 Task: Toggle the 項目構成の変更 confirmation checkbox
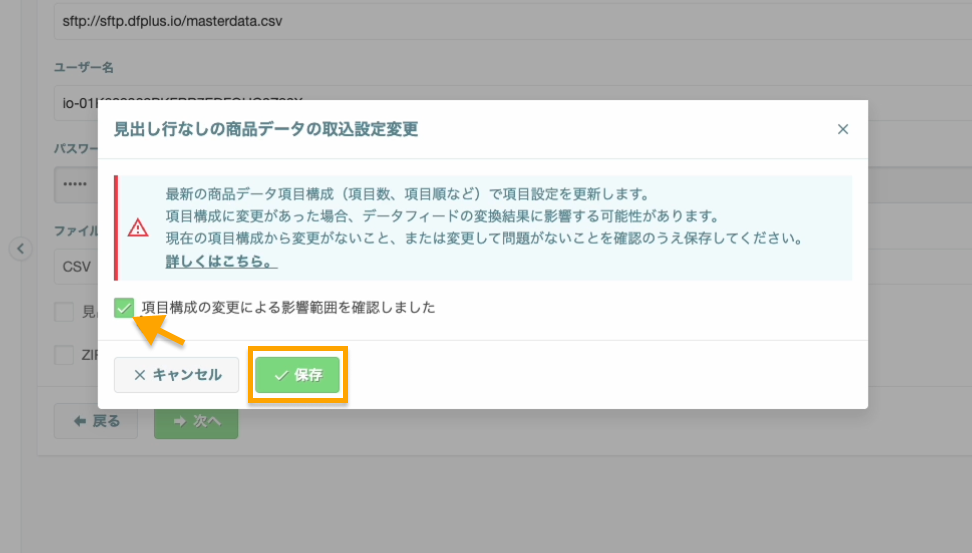[x=124, y=307]
